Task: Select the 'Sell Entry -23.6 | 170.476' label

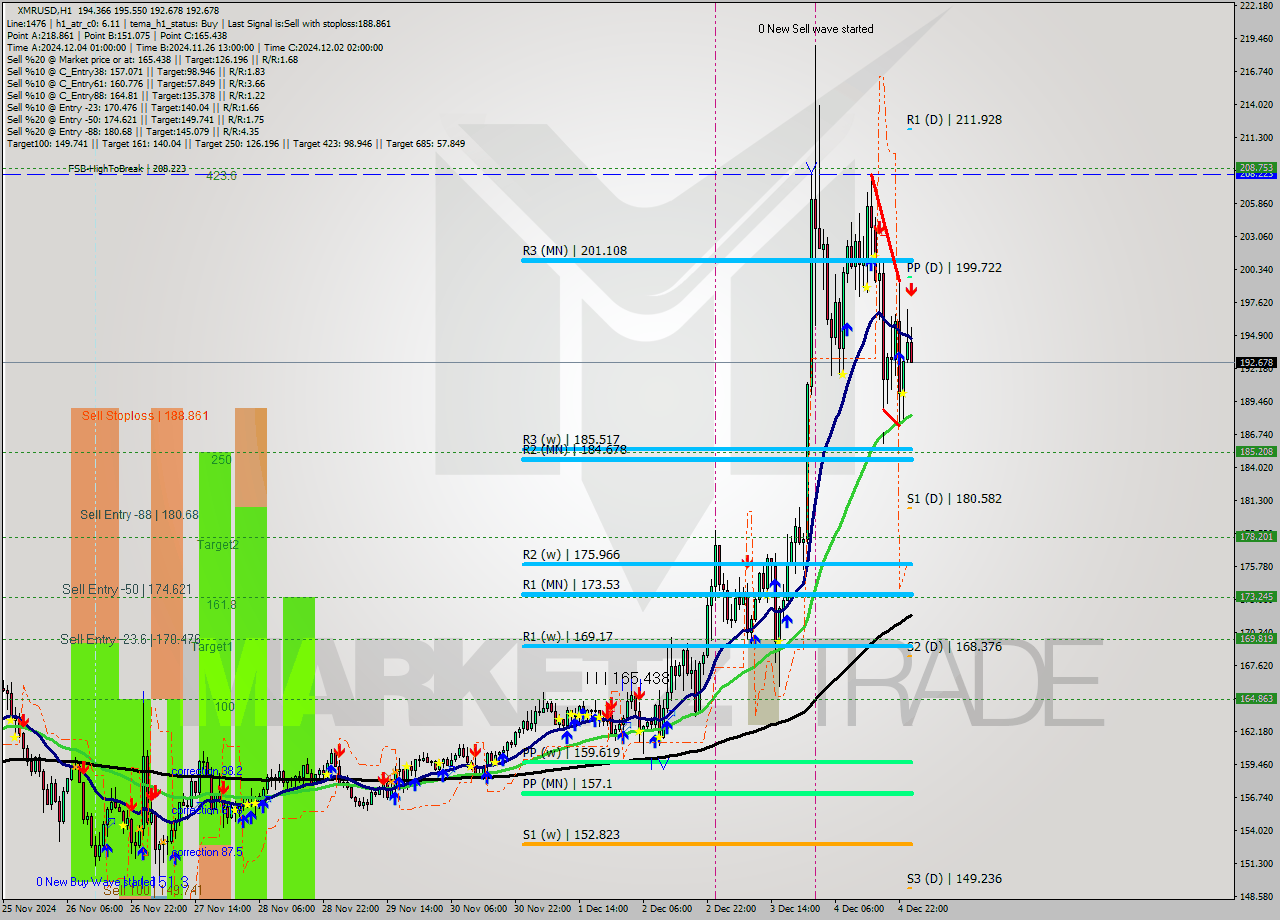Action: (x=130, y=639)
